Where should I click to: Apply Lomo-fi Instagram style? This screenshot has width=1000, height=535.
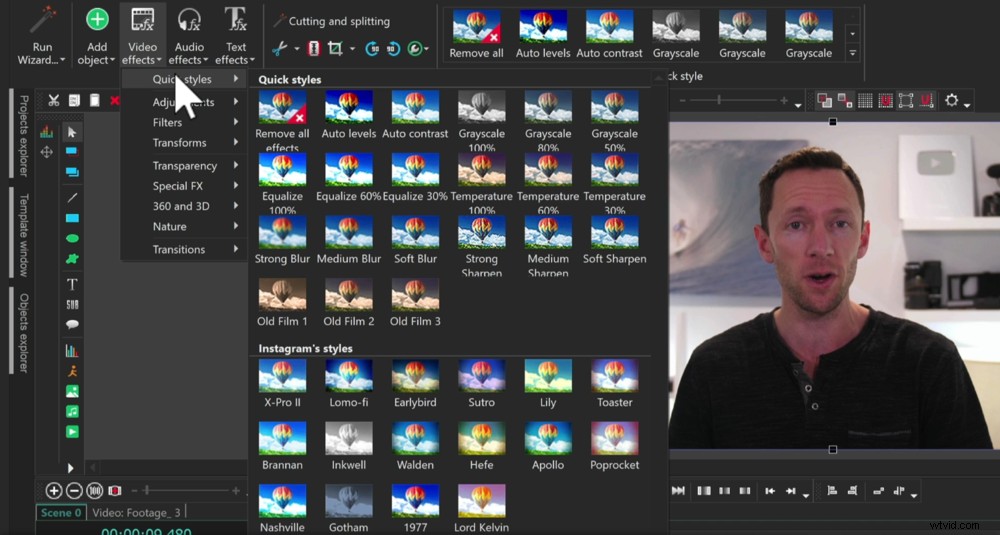[349, 383]
